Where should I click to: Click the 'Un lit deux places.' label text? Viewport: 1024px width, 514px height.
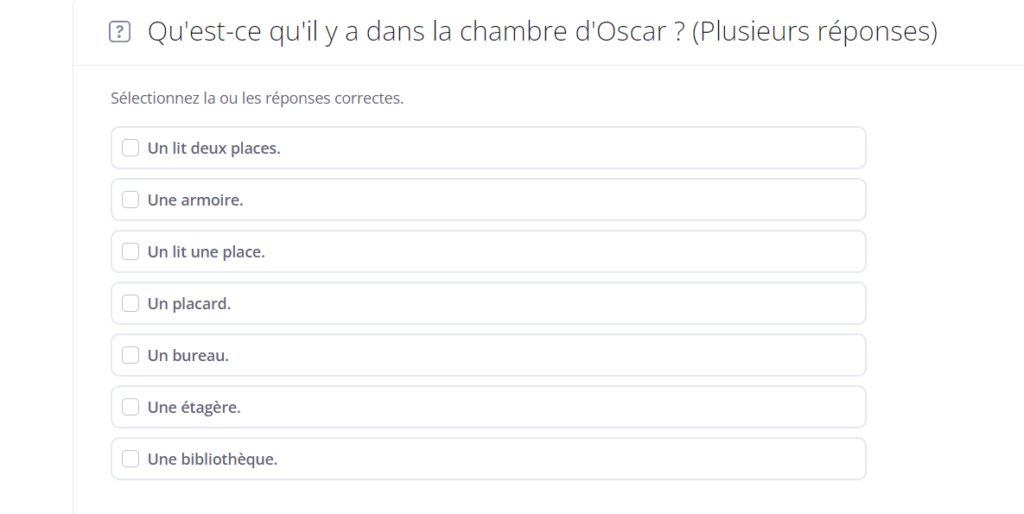(x=214, y=148)
